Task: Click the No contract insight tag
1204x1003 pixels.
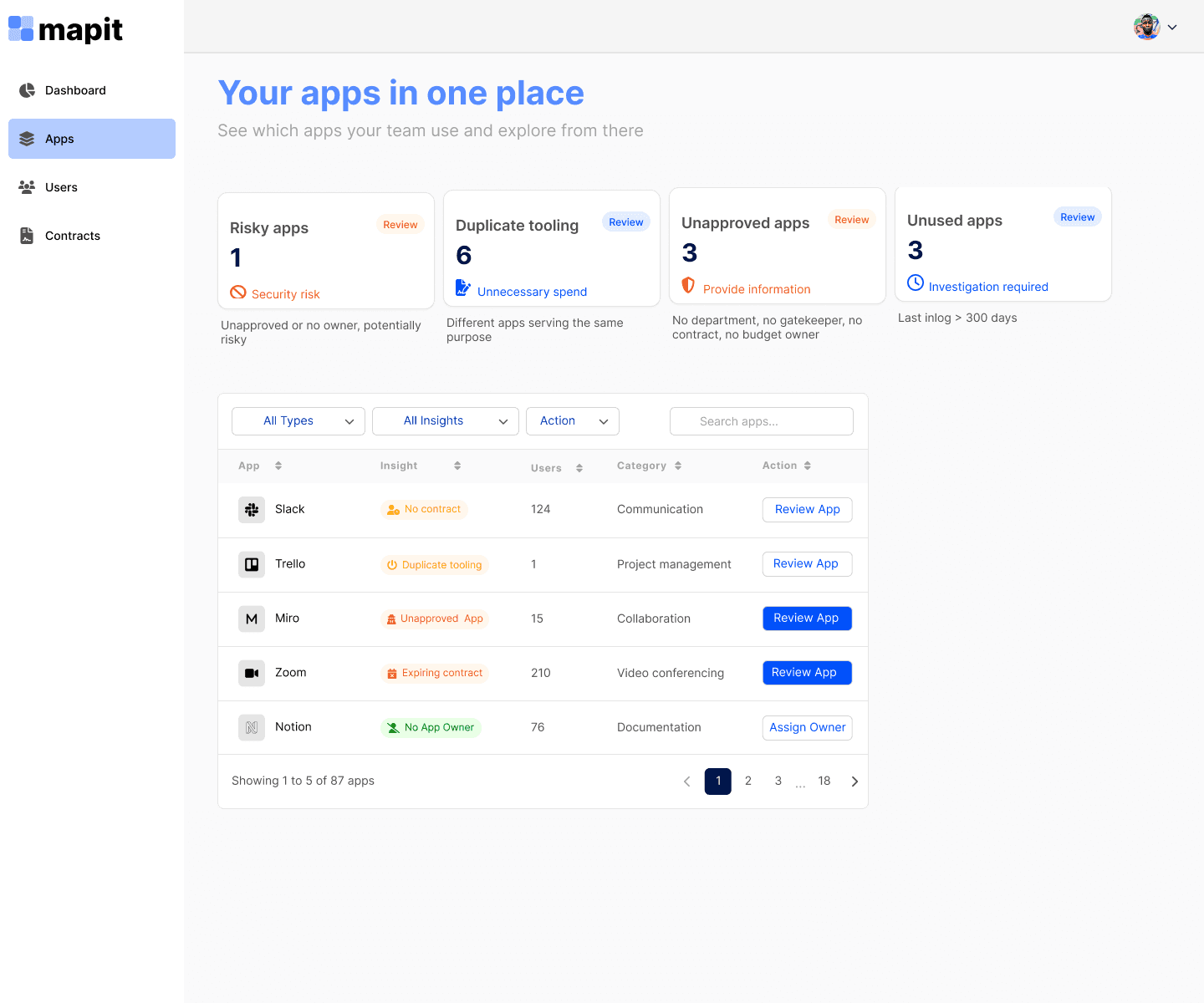Action: [x=424, y=510]
